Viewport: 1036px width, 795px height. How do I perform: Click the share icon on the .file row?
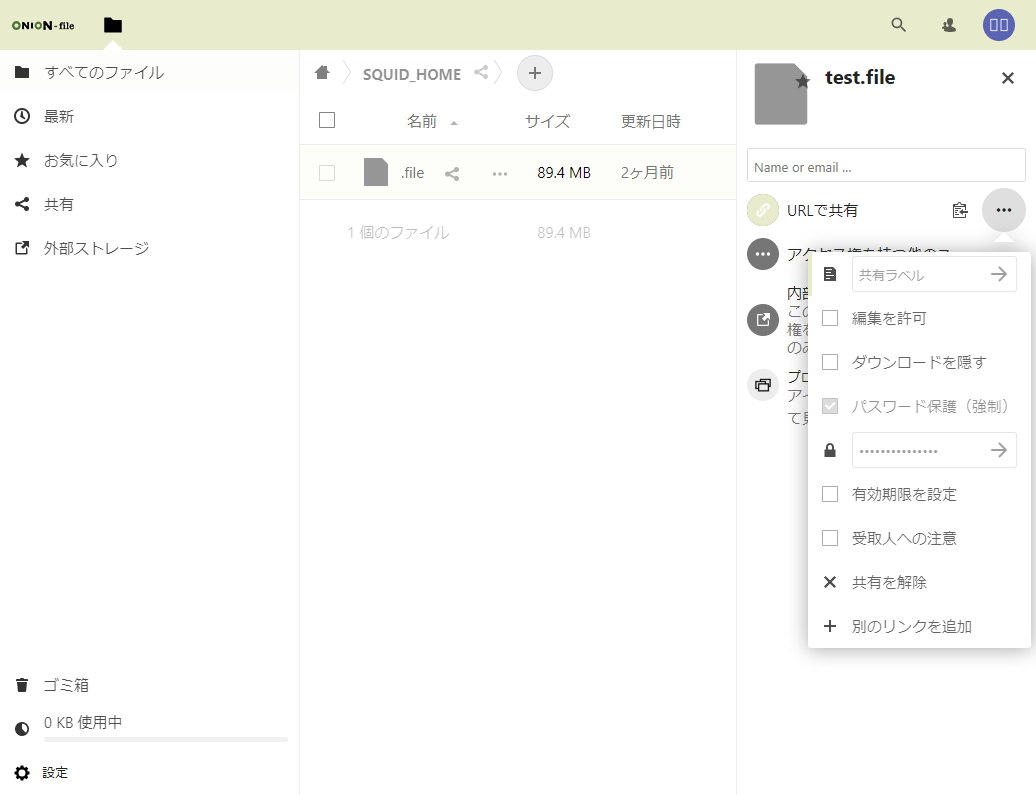(x=452, y=173)
